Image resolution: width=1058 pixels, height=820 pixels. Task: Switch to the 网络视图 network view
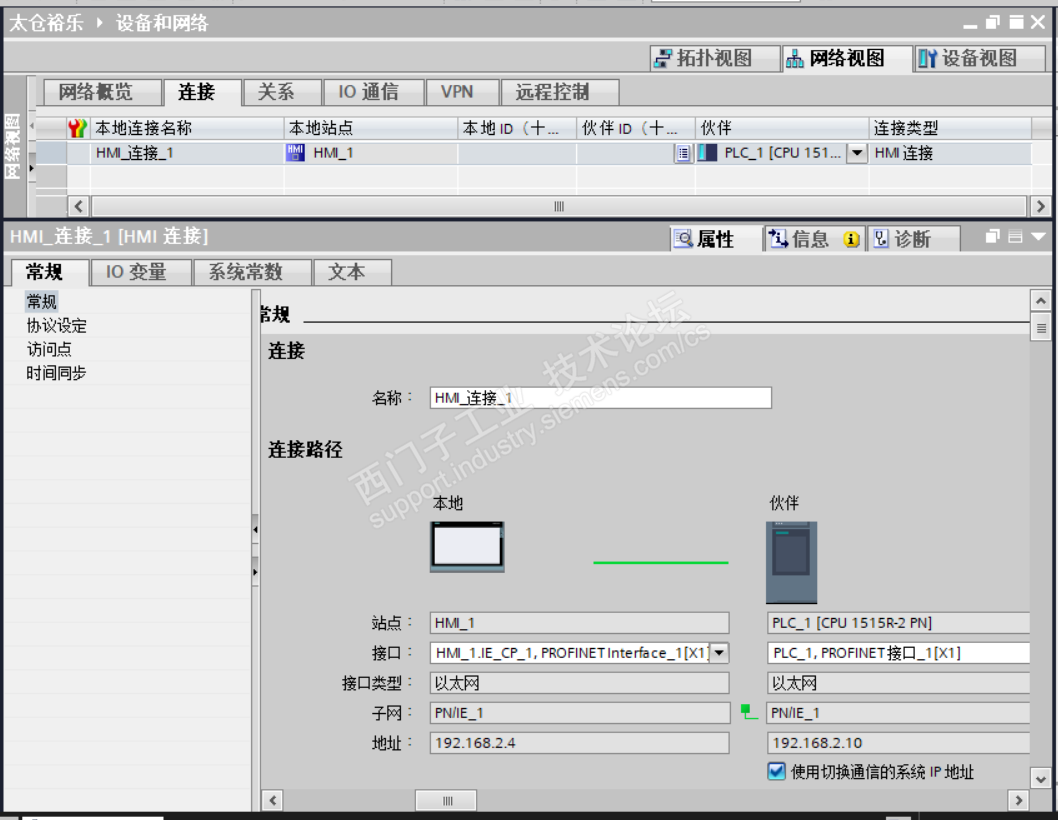click(846, 59)
